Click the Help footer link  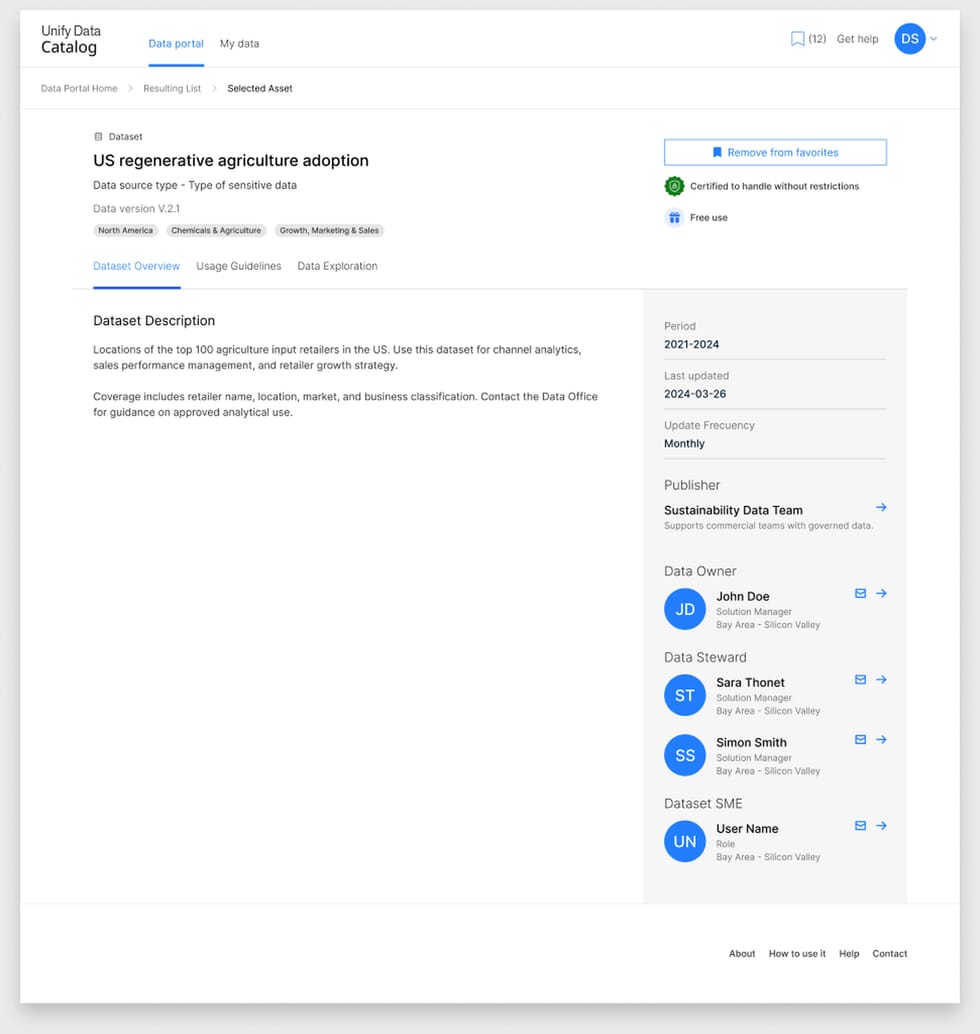(849, 954)
